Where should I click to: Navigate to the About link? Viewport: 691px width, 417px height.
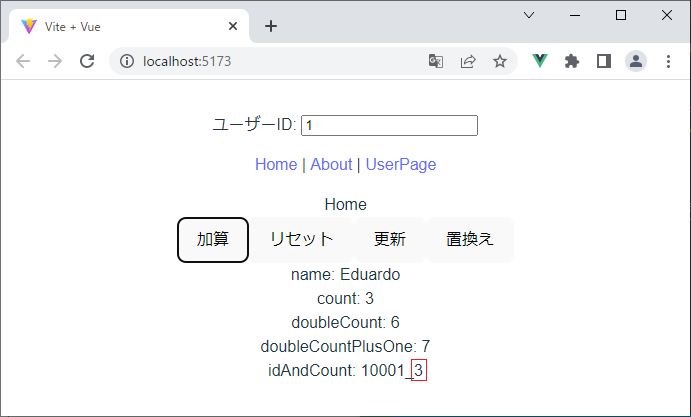pyautogui.click(x=331, y=164)
